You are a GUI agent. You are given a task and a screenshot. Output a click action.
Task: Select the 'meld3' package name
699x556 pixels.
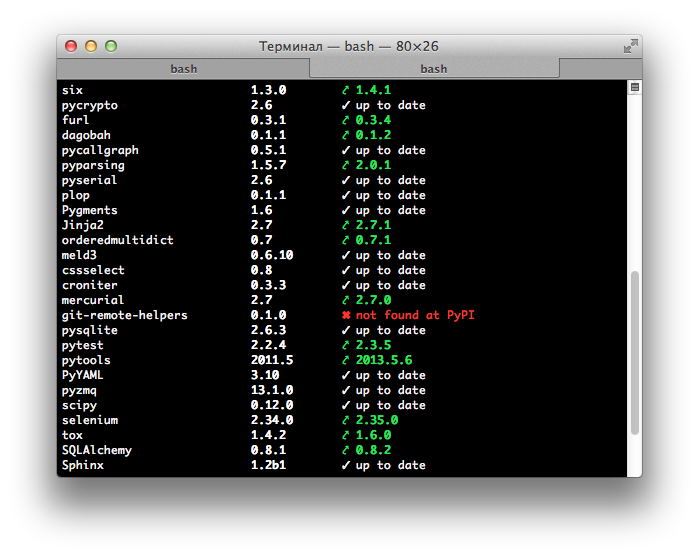pyautogui.click(x=79, y=255)
